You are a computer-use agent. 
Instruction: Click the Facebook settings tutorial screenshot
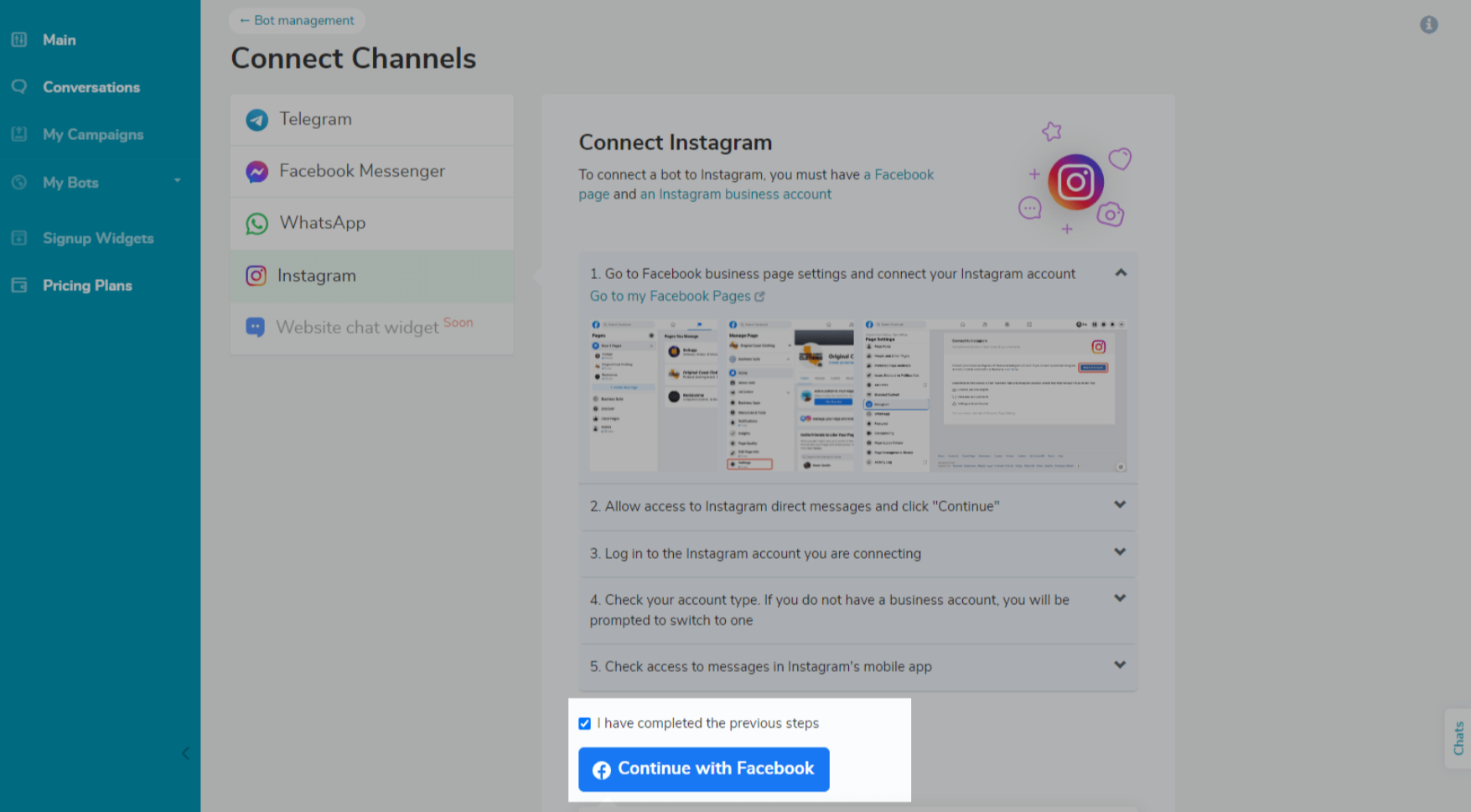coord(857,395)
